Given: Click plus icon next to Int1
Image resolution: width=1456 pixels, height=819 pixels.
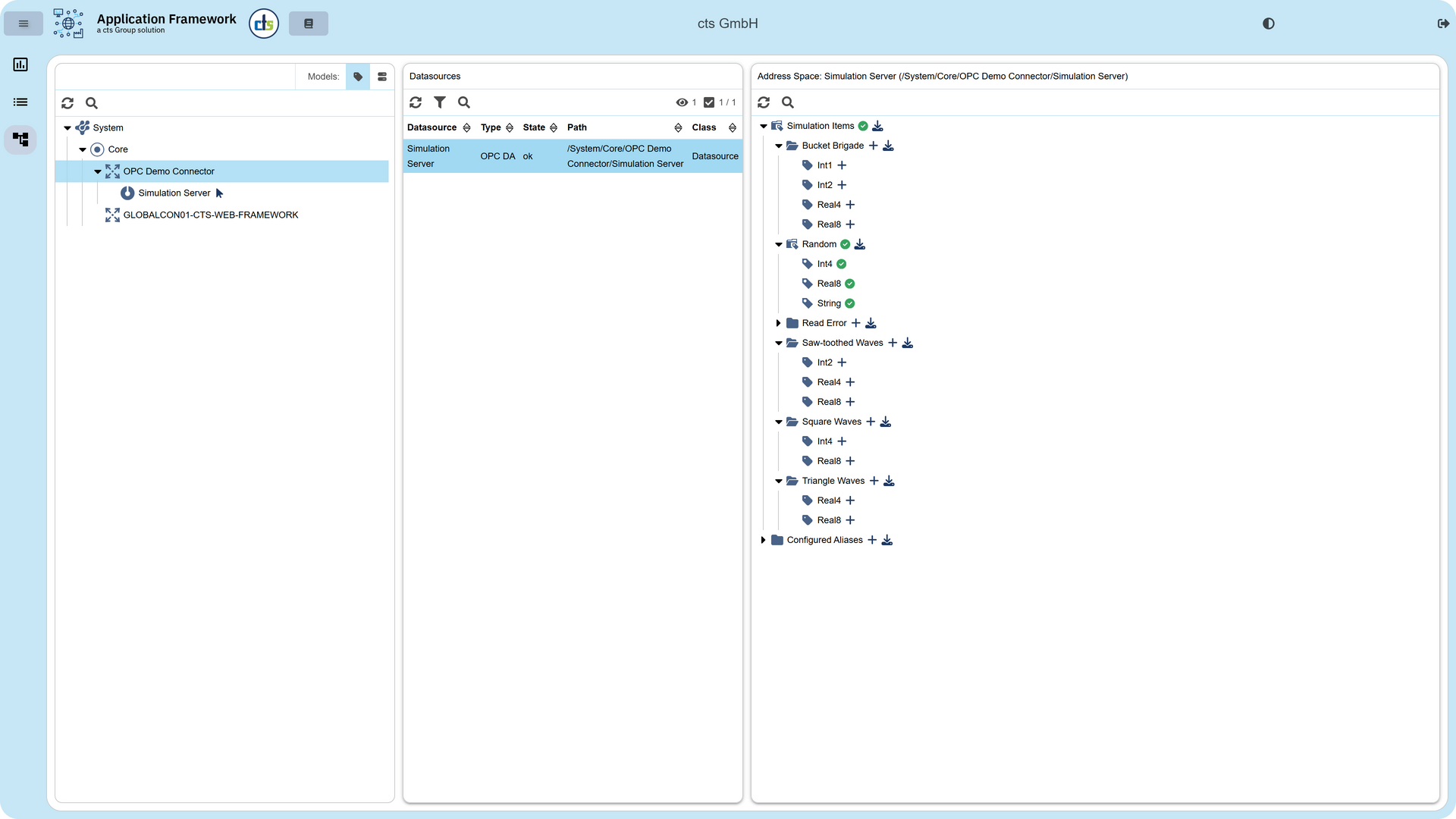Looking at the screenshot, I should click(842, 165).
